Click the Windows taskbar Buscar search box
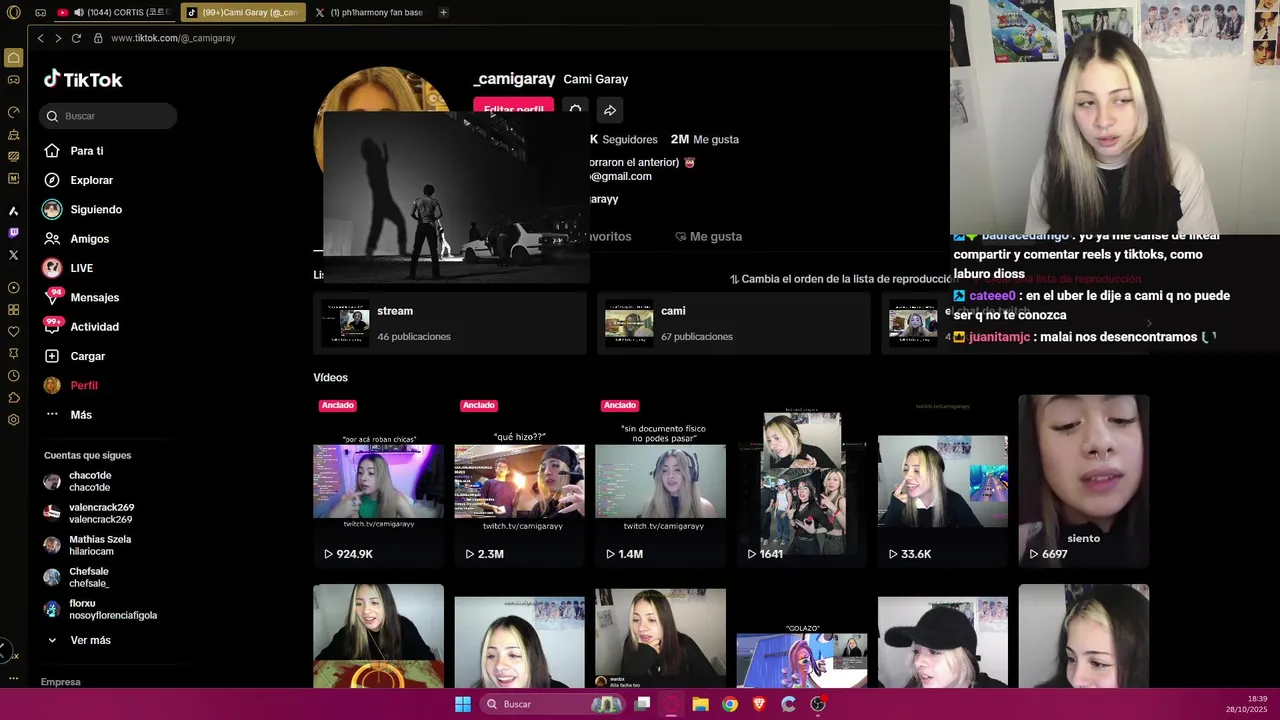Image resolution: width=1280 pixels, height=720 pixels. click(552, 704)
